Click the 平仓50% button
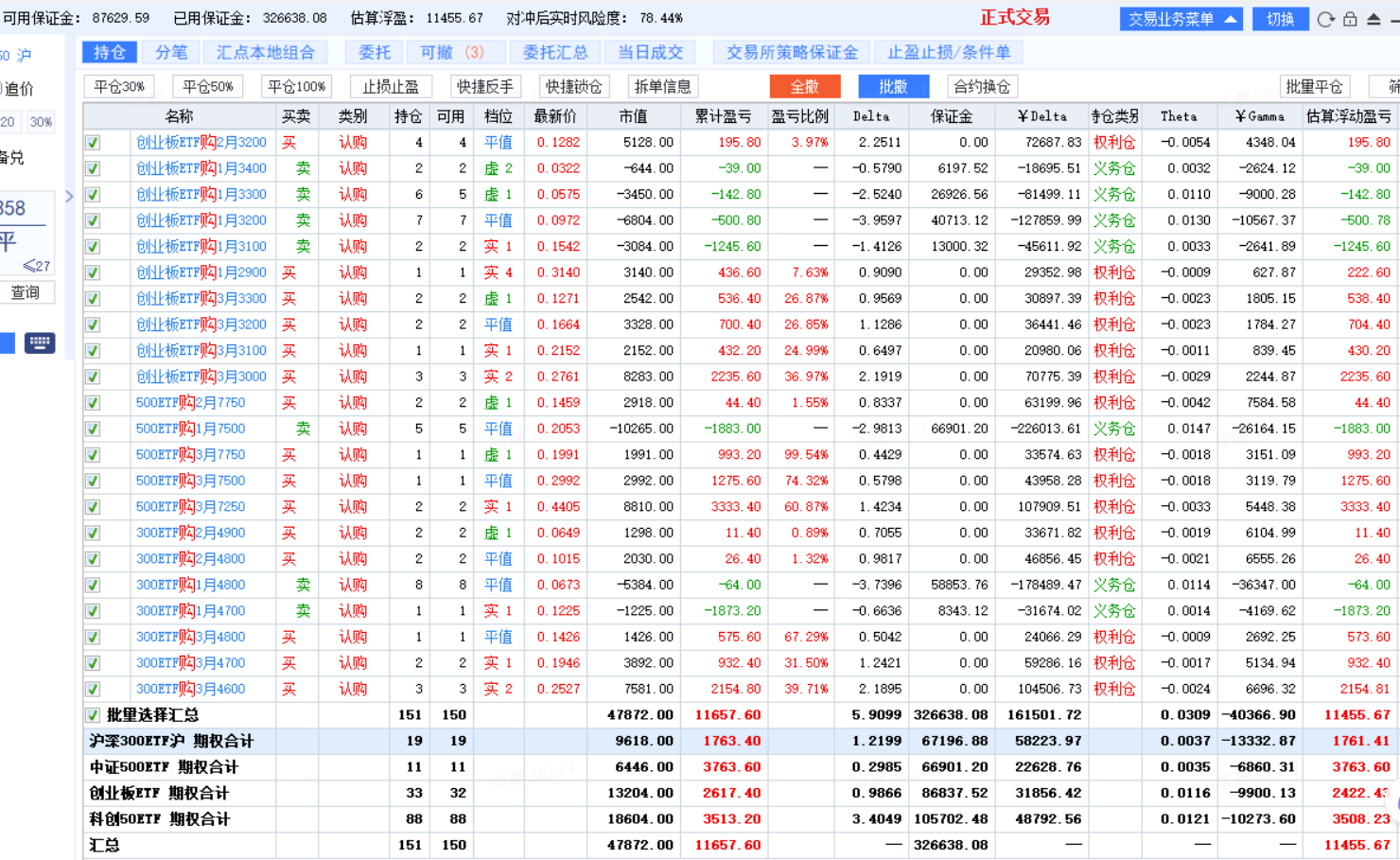 coord(208,87)
